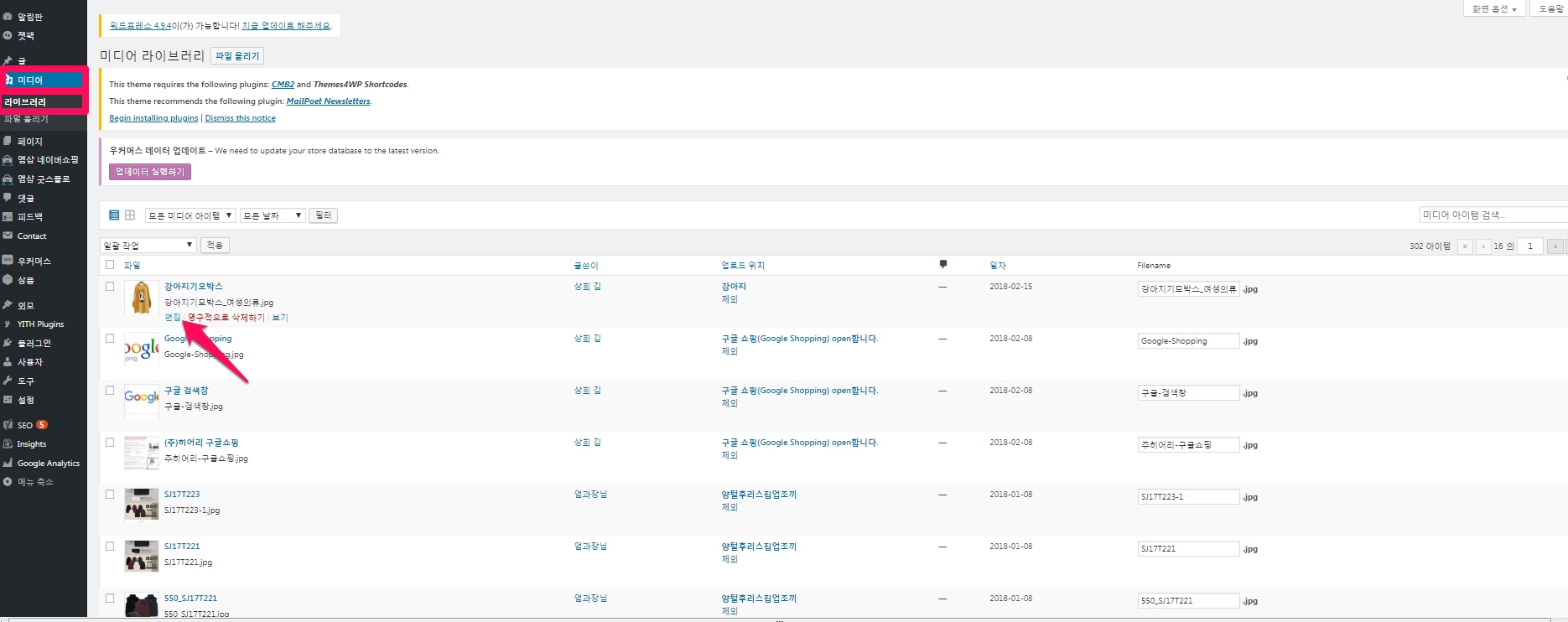Viewport: 1568px width, 622px height.
Task: Select all files with header checkbox
Action: coord(110,265)
